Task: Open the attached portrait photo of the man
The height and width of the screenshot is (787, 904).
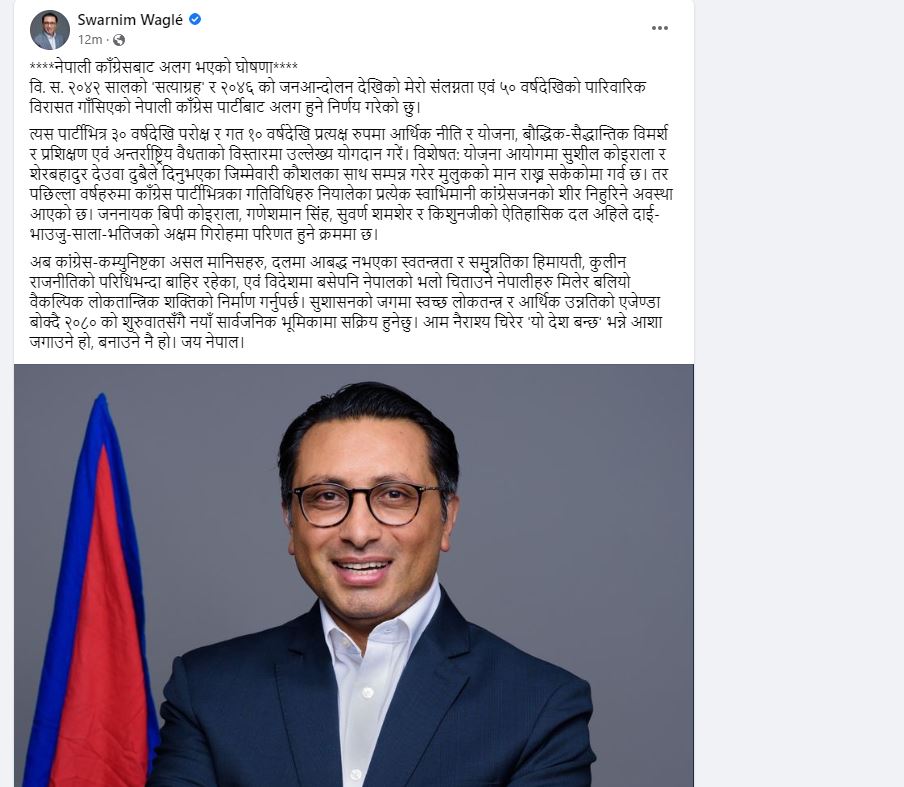Action: point(353,575)
